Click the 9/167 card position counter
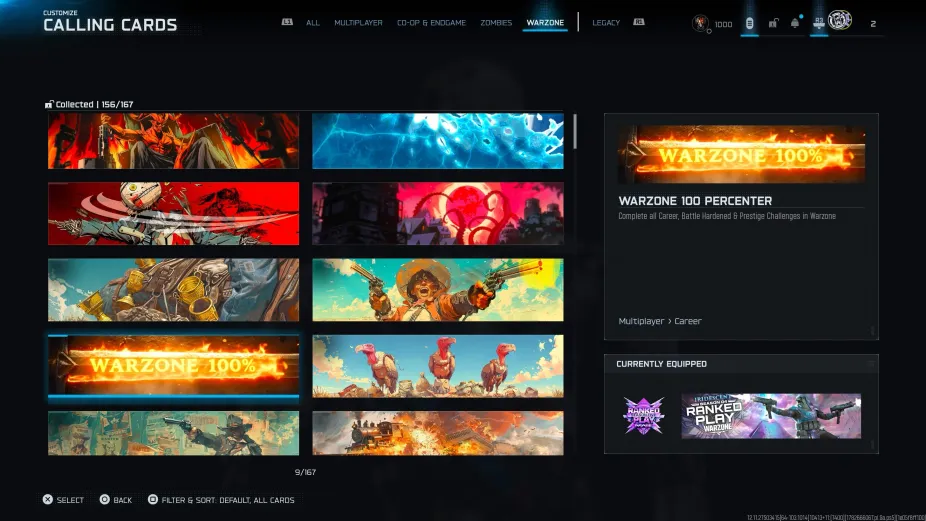Viewport: 926px width, 521px height. pyautogui.click(x=305, y=473)
